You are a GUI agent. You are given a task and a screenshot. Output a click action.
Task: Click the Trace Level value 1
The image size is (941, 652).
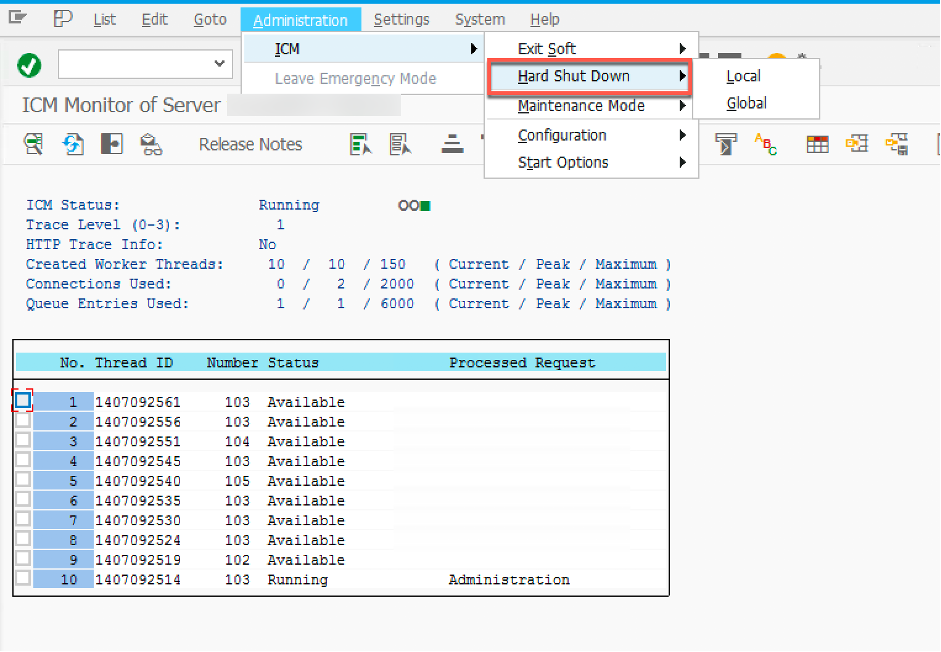tap(280, 225)
